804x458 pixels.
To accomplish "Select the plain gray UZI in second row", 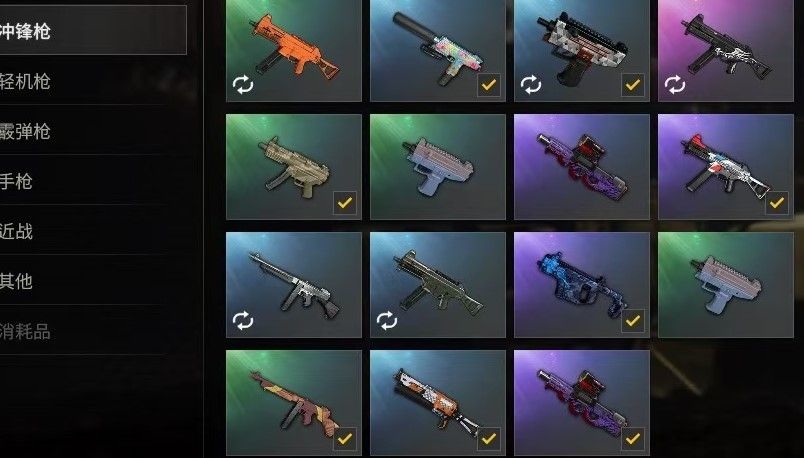I will 438,167.
